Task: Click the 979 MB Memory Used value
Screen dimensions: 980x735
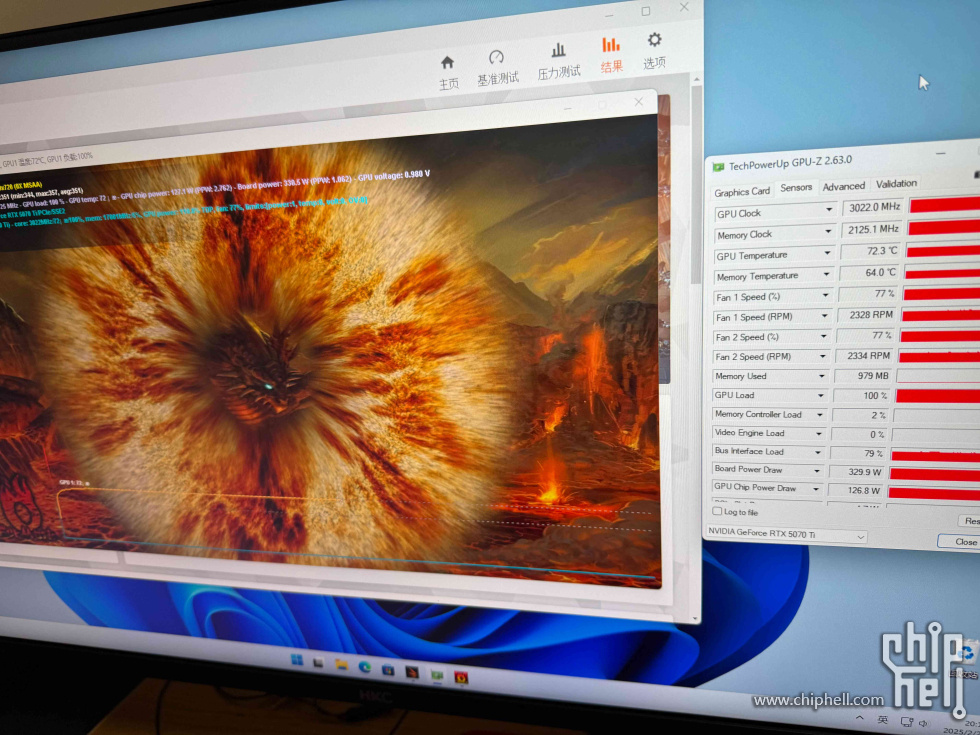Action: coord(863,376)
